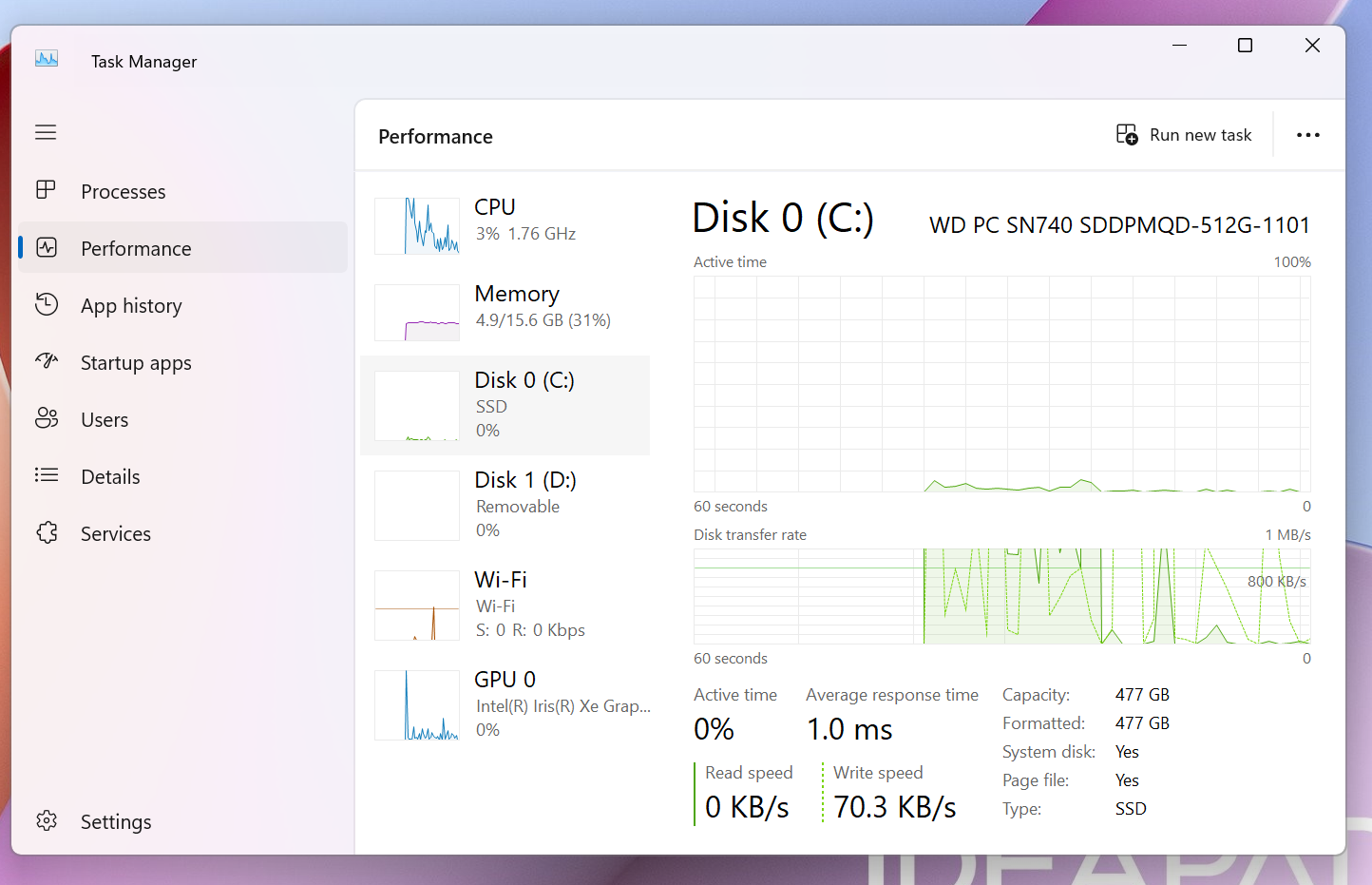Click the Disk transfer rate graph
Image resolution: width=1372 pixels, height=885 pixels.
(x=1002, y=596)
